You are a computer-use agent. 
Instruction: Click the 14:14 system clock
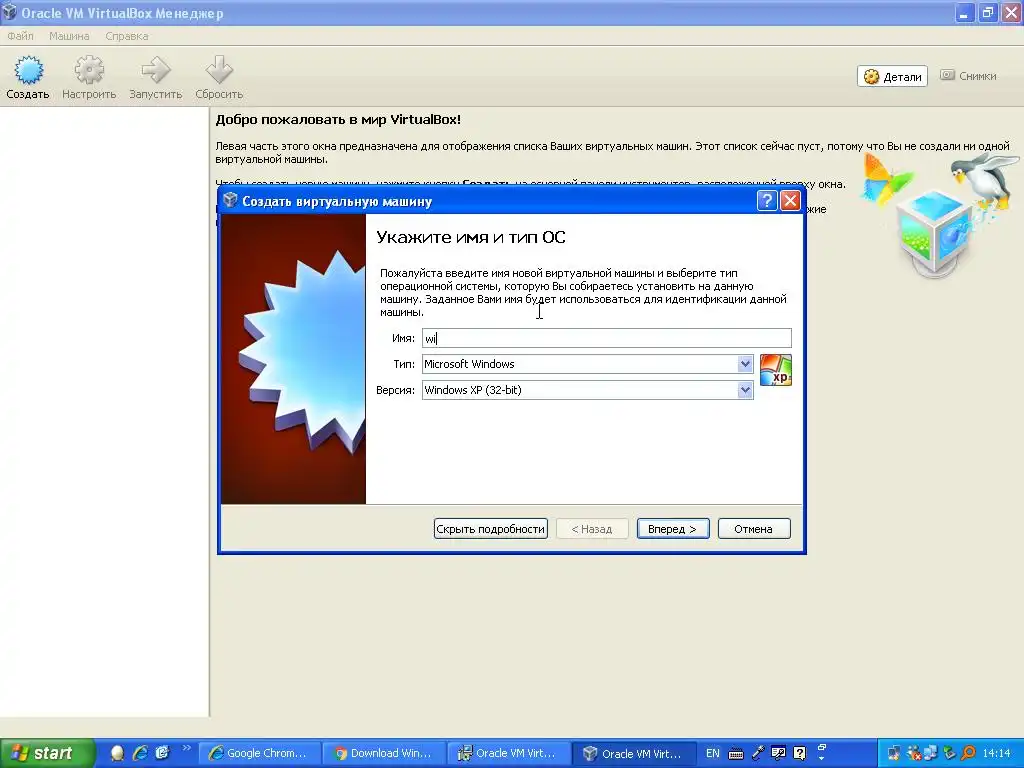pos(997,753)
